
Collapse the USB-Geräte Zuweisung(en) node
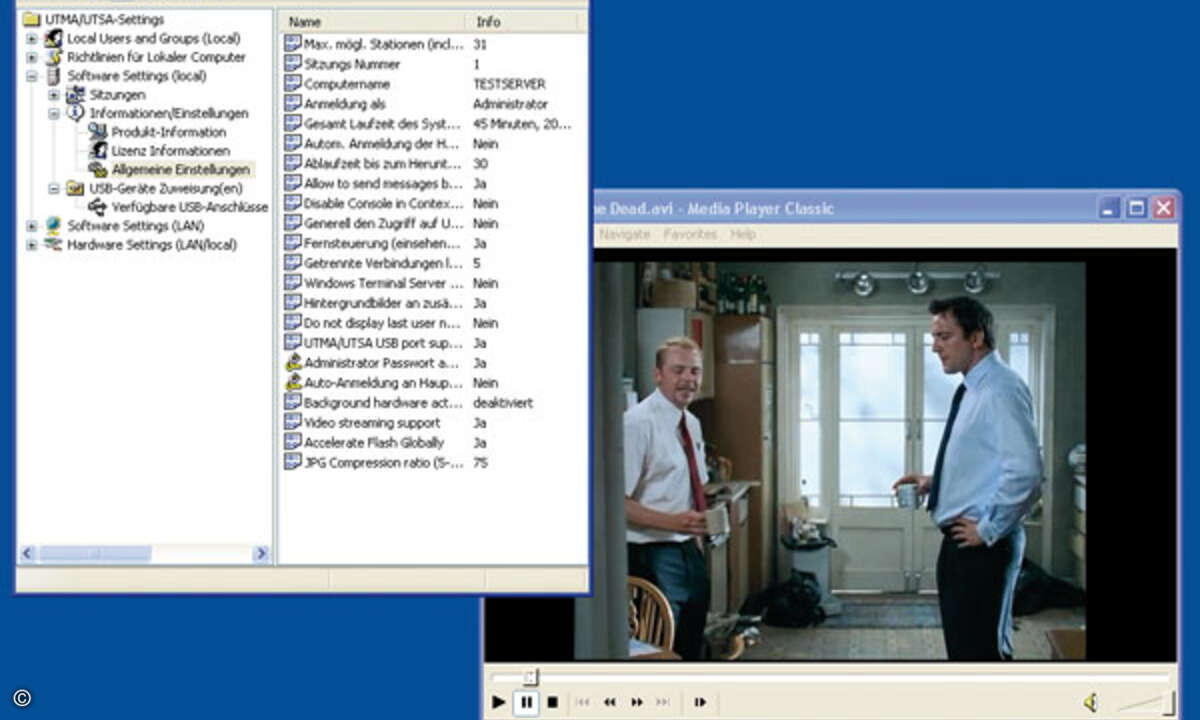coord(54,189)
